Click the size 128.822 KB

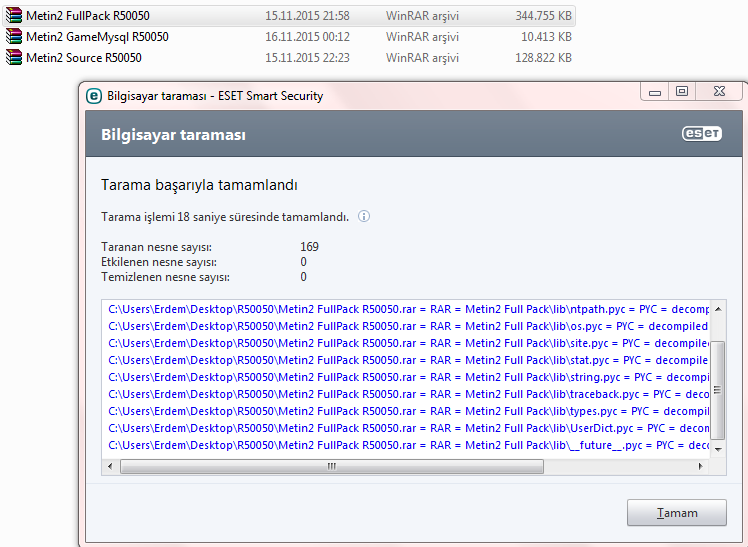coord(543,58)
